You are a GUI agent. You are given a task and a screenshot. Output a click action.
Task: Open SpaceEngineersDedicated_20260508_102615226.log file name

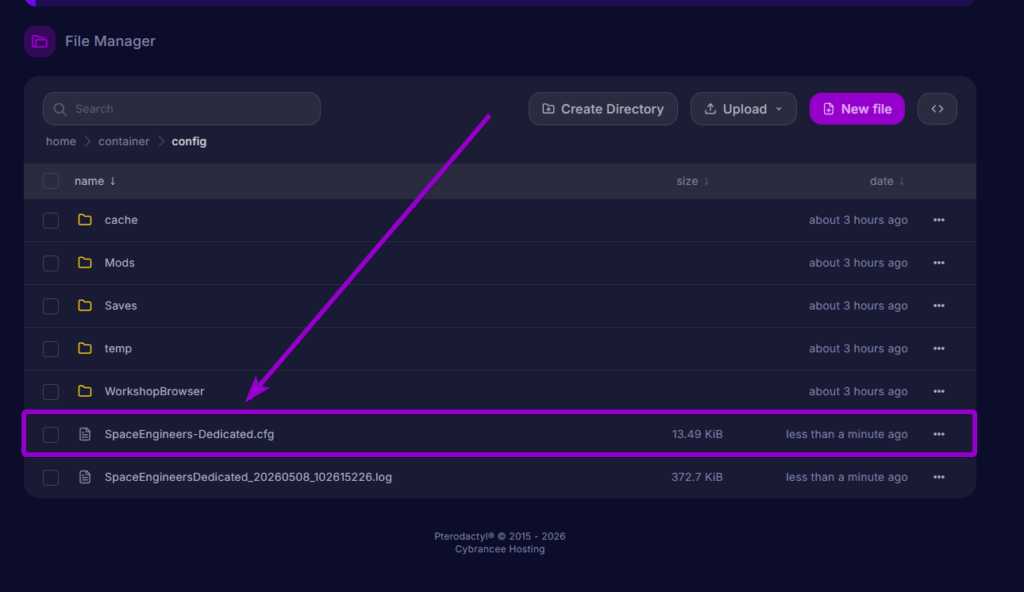tap(248, 477)
